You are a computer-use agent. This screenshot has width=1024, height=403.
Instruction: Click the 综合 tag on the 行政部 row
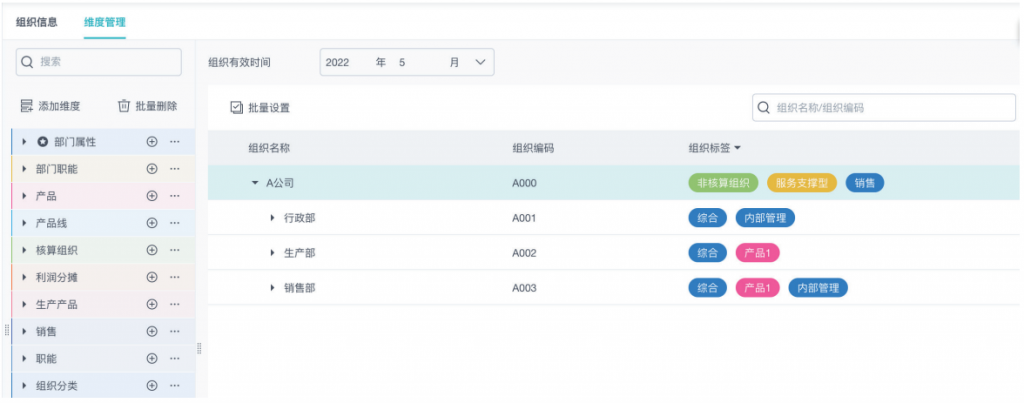pos(707,218)
